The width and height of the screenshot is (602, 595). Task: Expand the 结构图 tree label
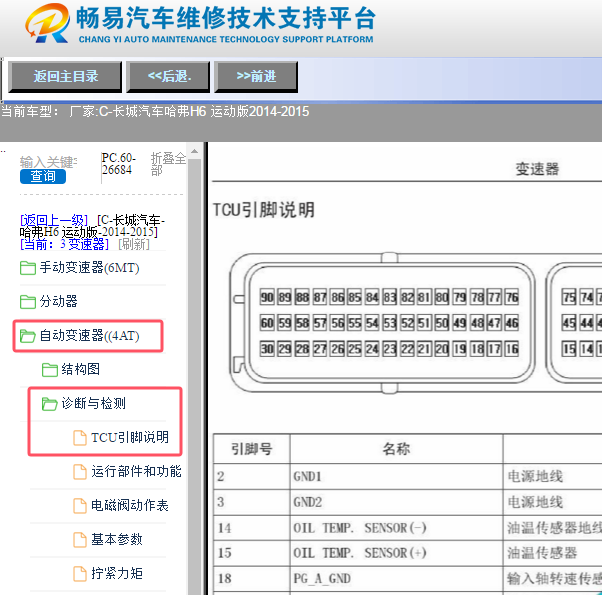pyautogui.click(x=81, y=370)
